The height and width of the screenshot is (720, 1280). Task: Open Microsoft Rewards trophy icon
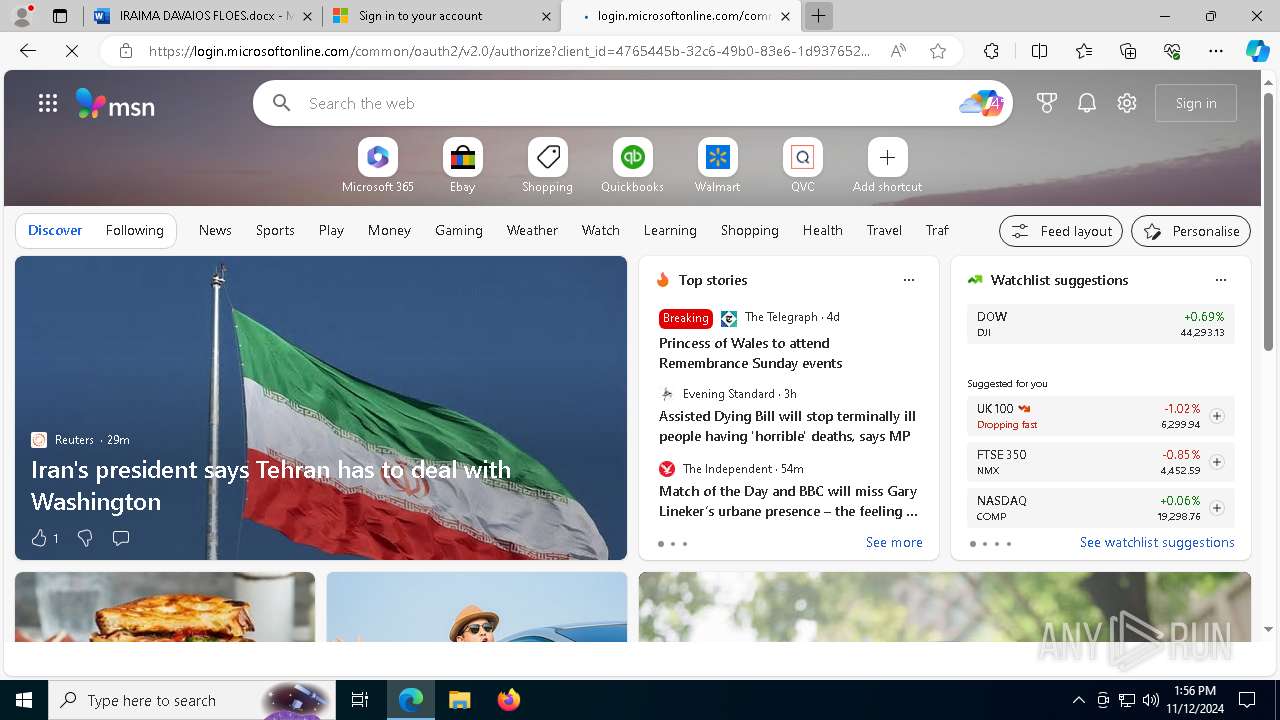pyautogui.click(x=1047, y=103)
